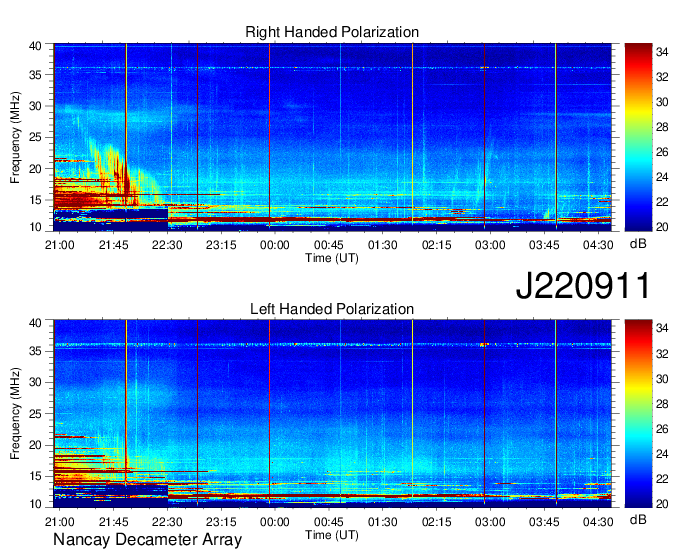Screen dimensions: 680x552
Task: Click the 22:30 time tick of the Right Handed plot
Action: 167,245
